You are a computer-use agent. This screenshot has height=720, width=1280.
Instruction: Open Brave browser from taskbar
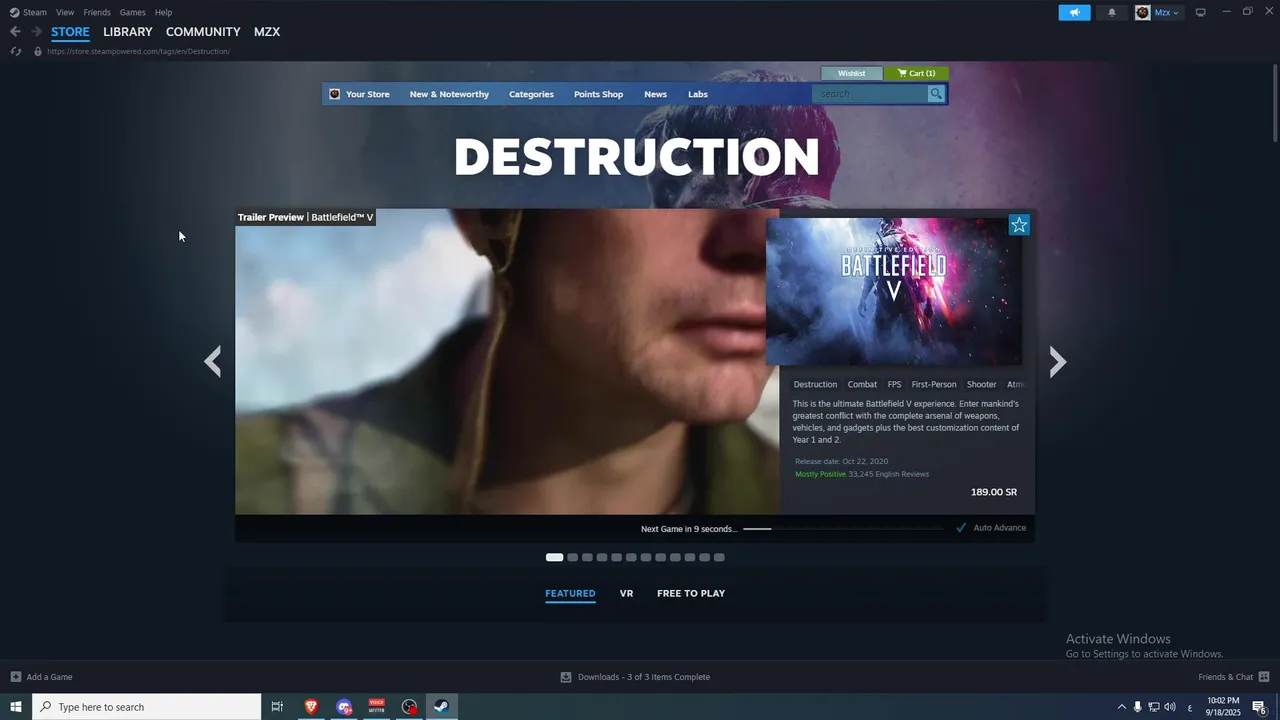[x=311, y=707]
